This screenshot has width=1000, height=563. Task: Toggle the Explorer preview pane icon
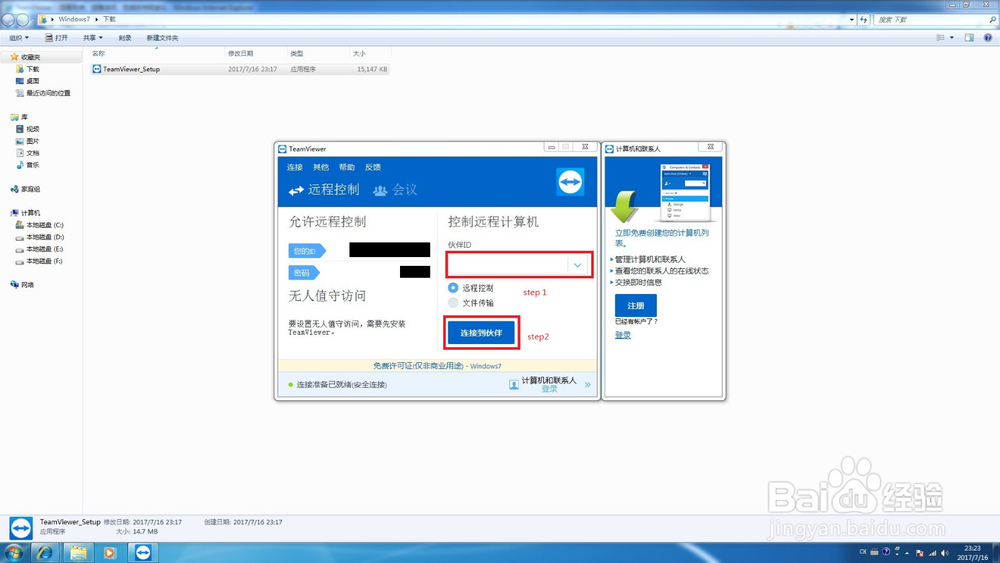(969, 38)
